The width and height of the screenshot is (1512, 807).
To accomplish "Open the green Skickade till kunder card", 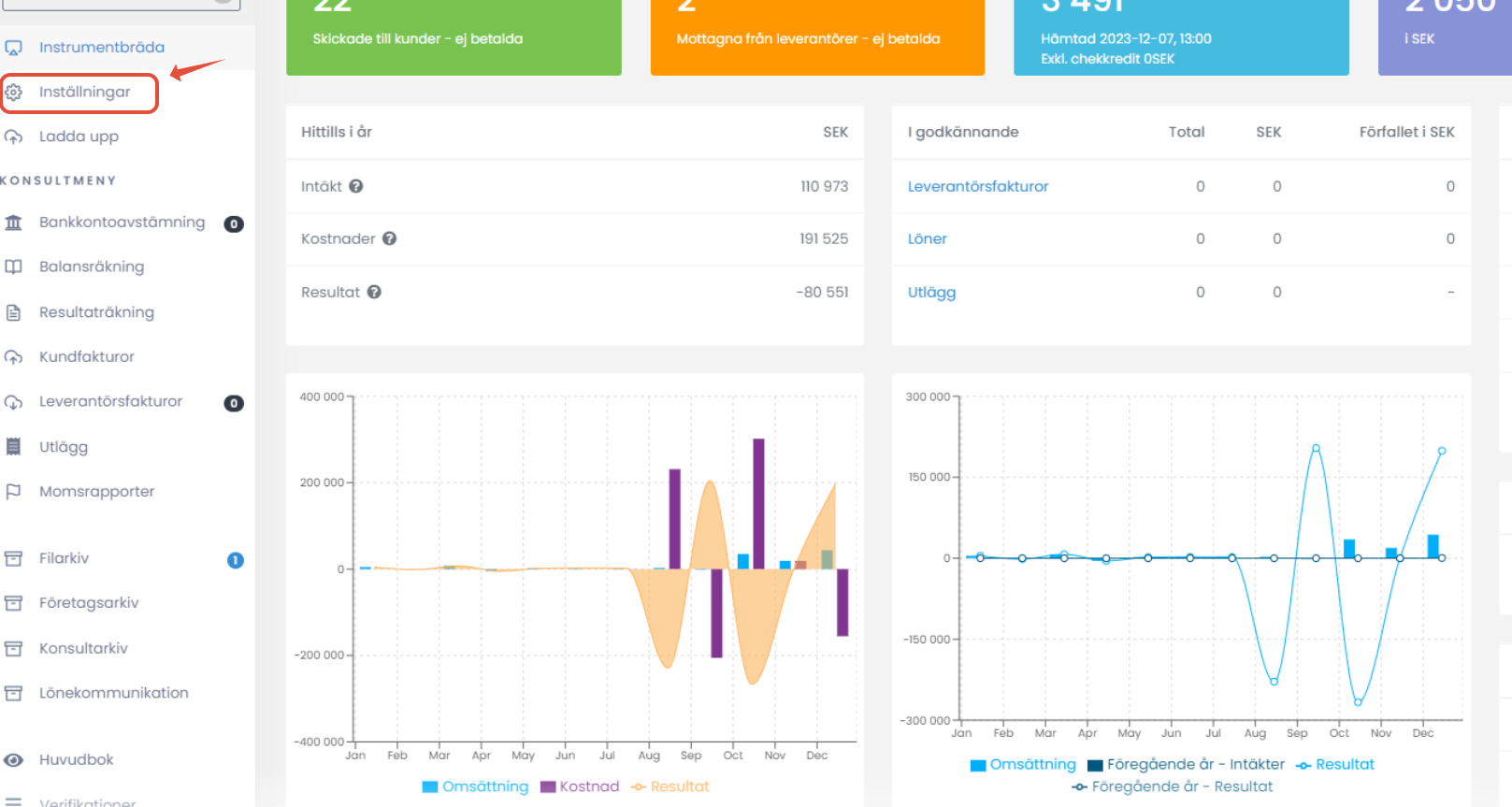I will pos(454,37).
